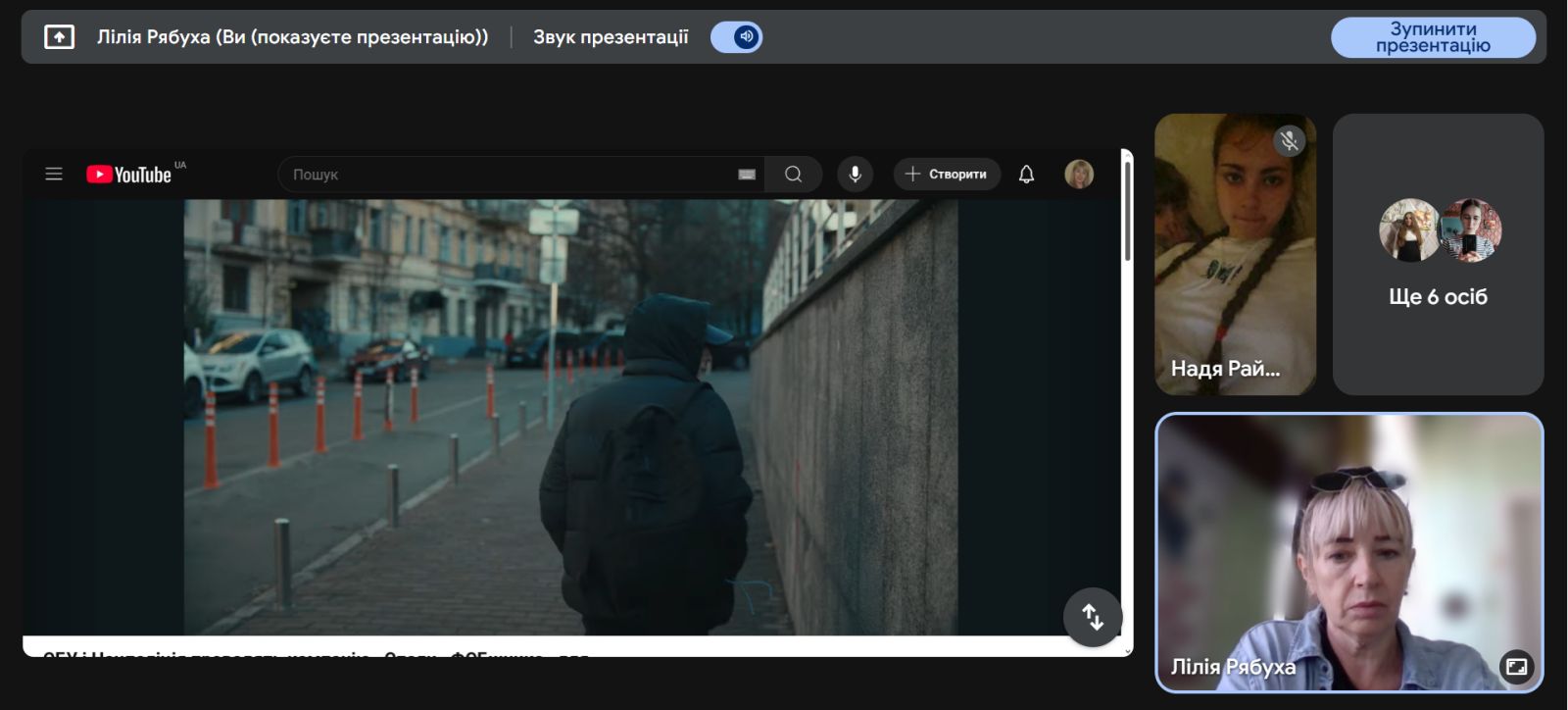This screenshot has height=710, width=1568.
Task: Start voice search with microphone icon
Action: (855, 174)
